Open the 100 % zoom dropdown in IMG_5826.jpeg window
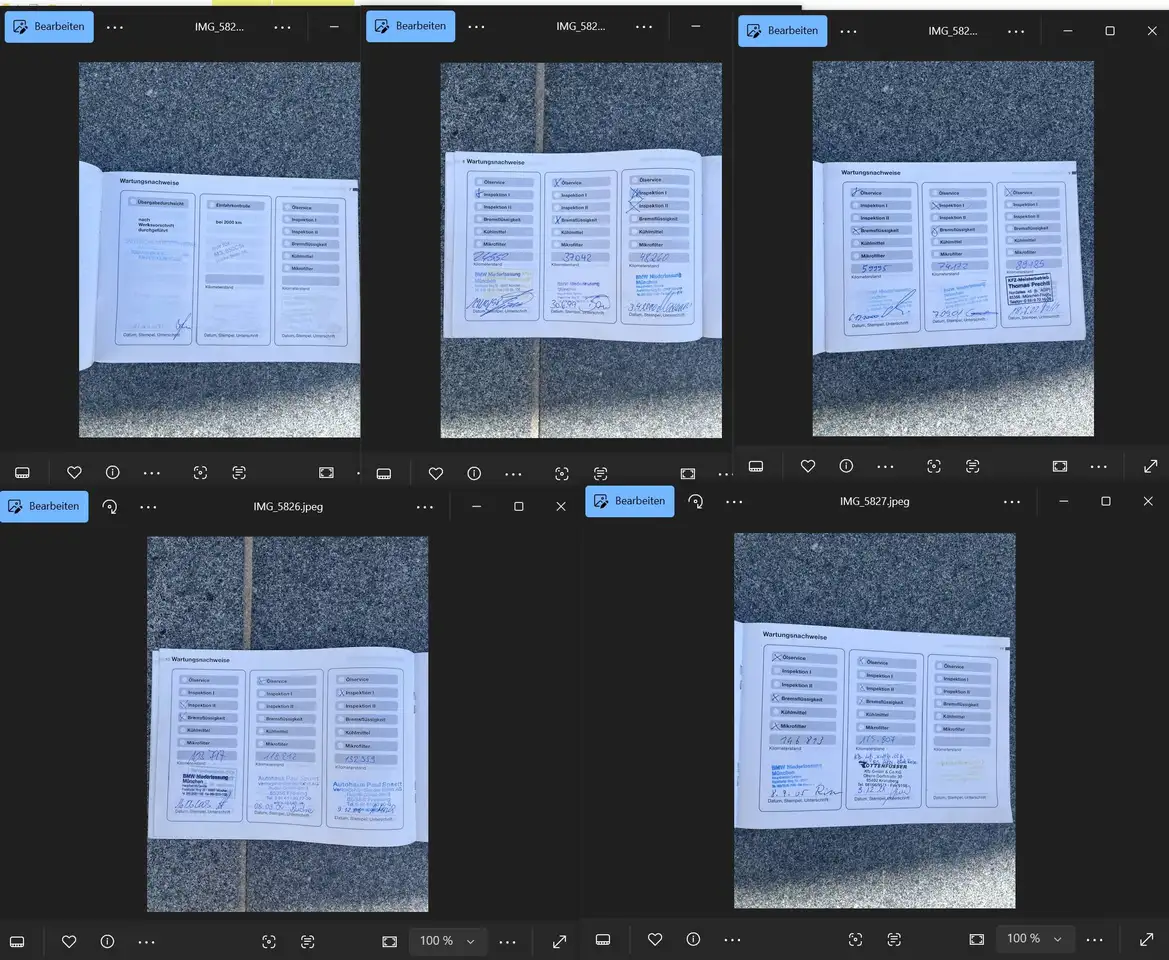This screenshot has width=1169, height=960. [448, 941]
